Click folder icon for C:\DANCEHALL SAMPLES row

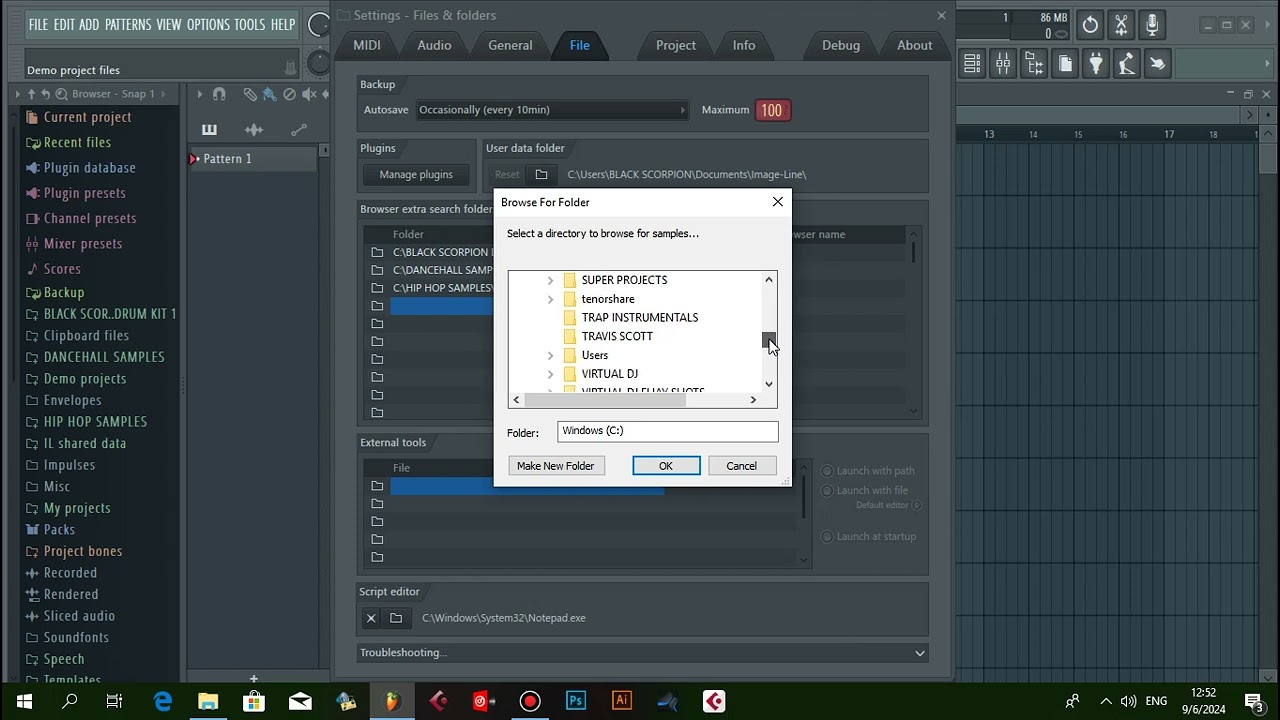click(x=377, y=270)
